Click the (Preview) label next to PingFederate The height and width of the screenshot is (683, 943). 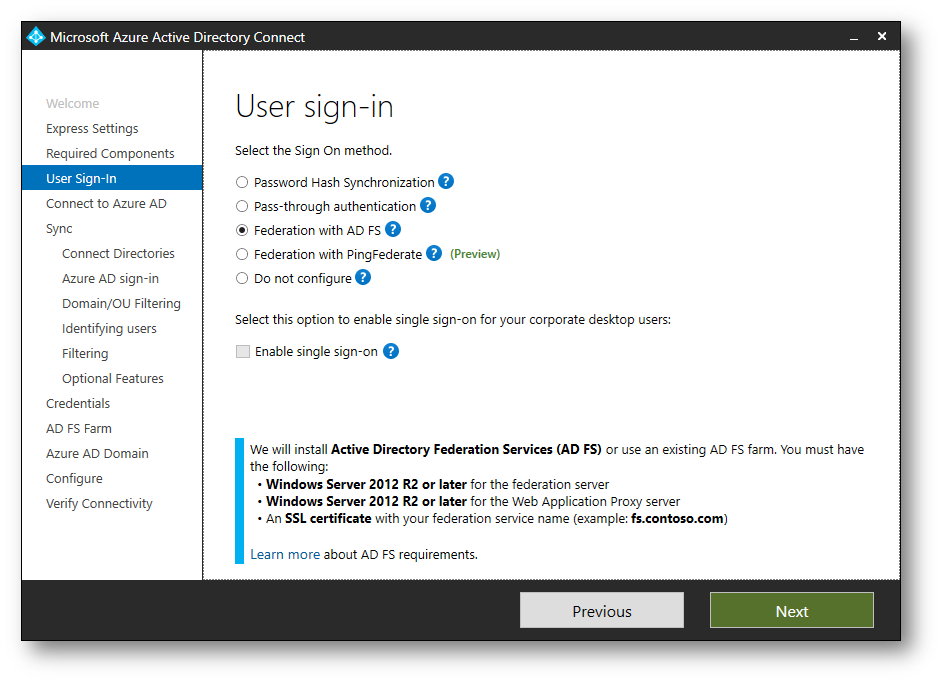click(475, 254)
